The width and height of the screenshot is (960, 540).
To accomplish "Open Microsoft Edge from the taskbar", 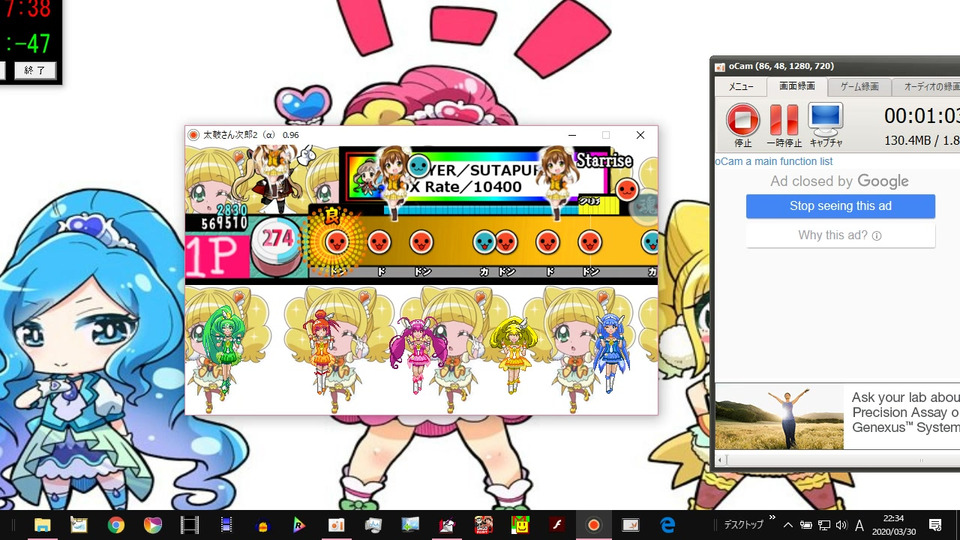I will [667, 525].
